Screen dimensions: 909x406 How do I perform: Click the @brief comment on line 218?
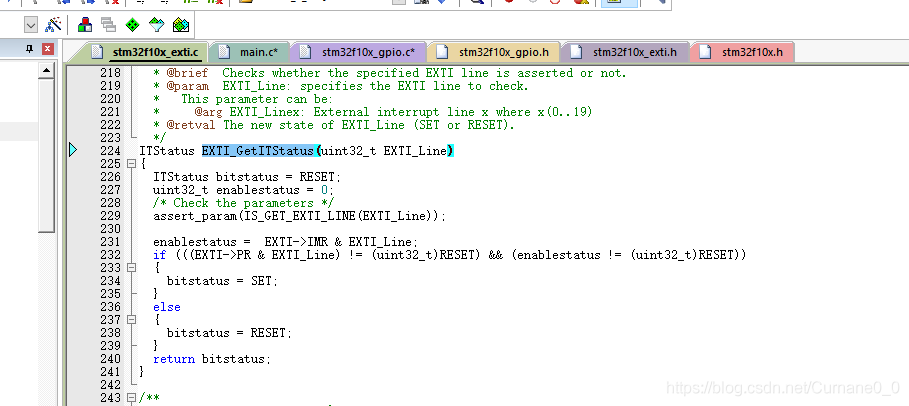[390, 73]
